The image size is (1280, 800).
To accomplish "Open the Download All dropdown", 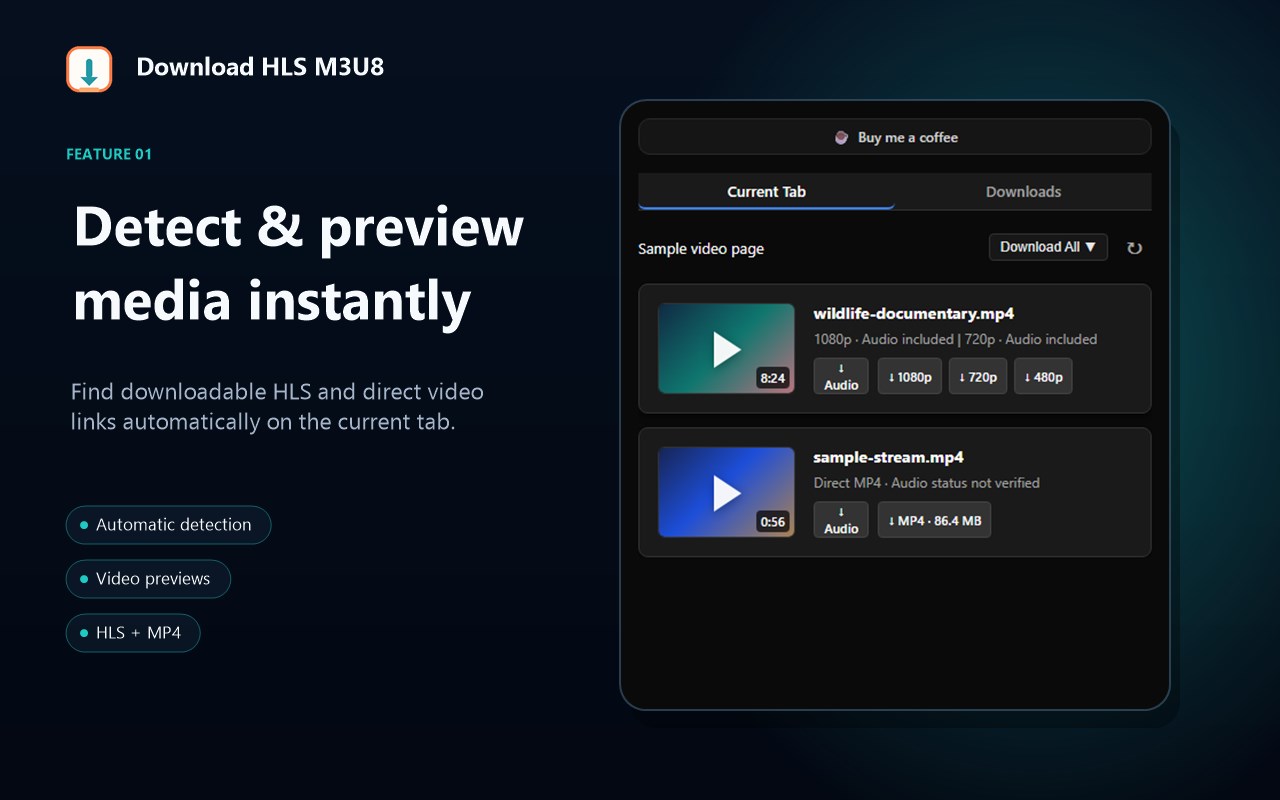I will [1048, 247].
